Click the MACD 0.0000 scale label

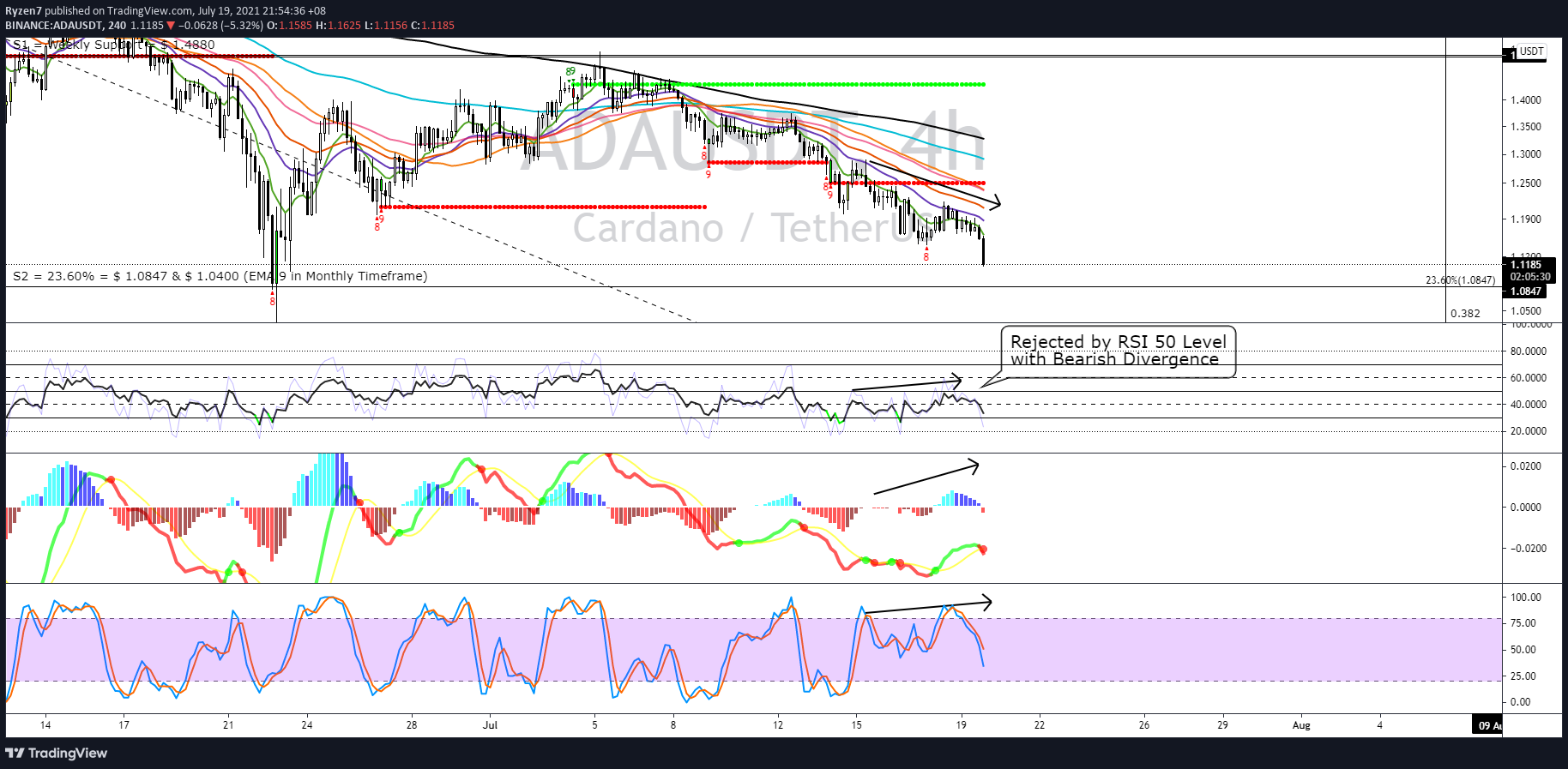1526,508
